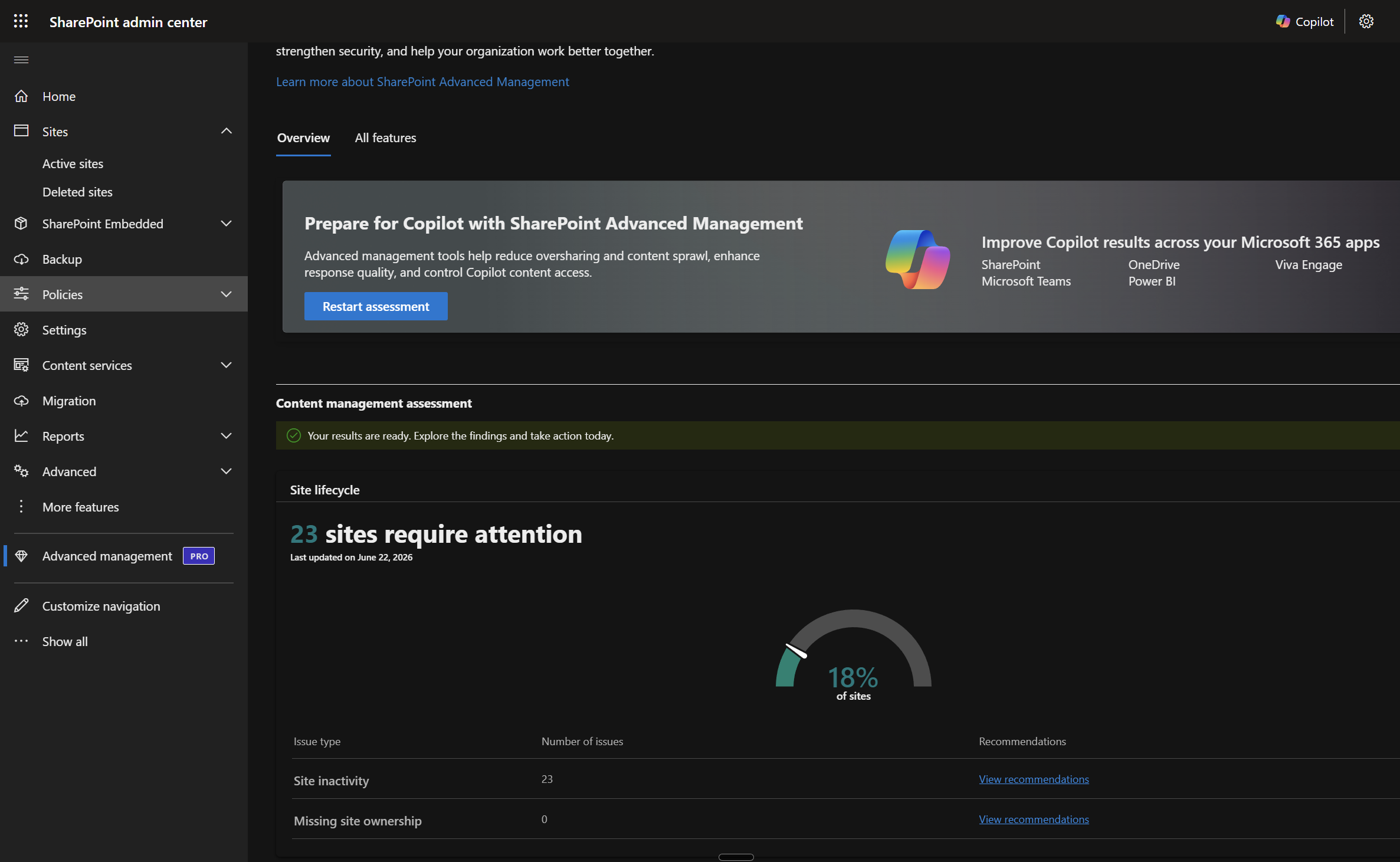The height and width of the screenshot is (862, 1400).
Task: Click the Migration cloud icon
Action: click(21, 401)
